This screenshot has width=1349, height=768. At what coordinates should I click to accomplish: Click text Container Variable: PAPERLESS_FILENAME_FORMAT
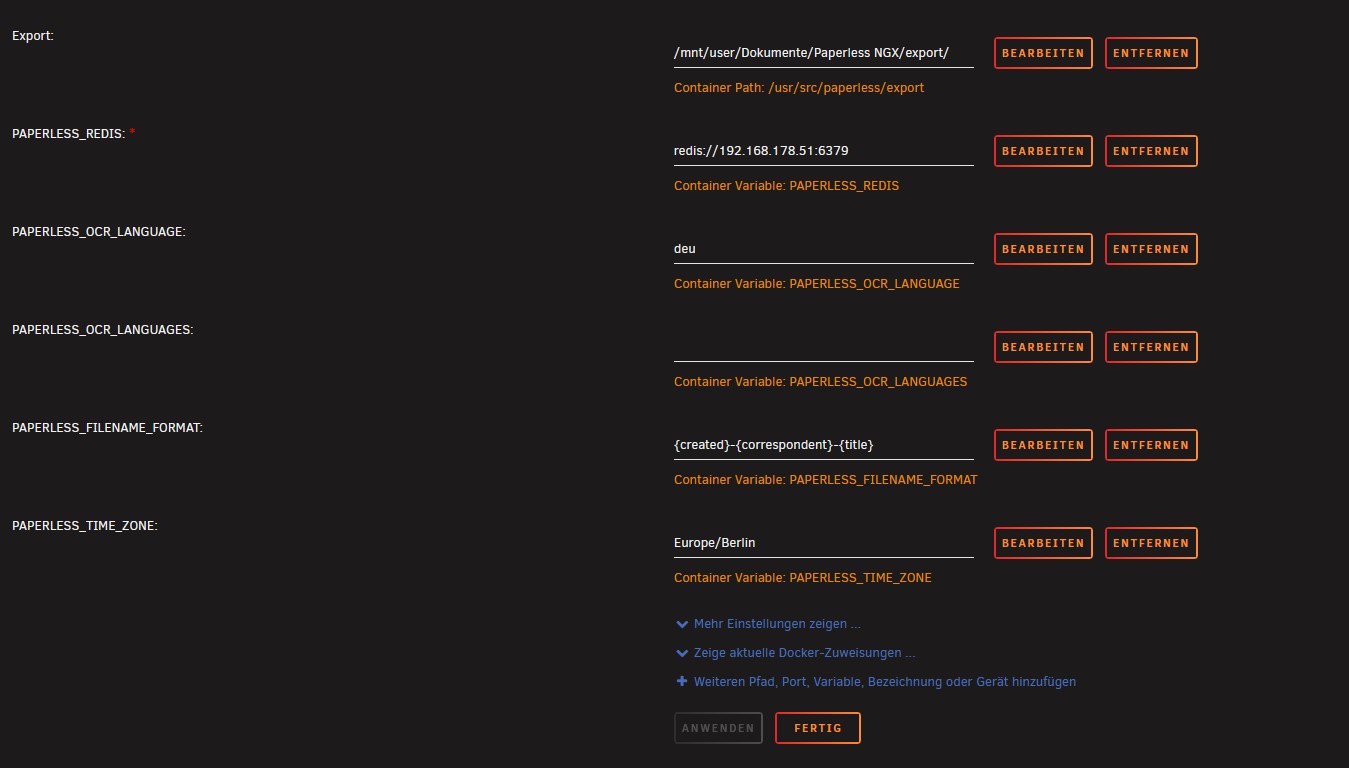coord(825,480)
